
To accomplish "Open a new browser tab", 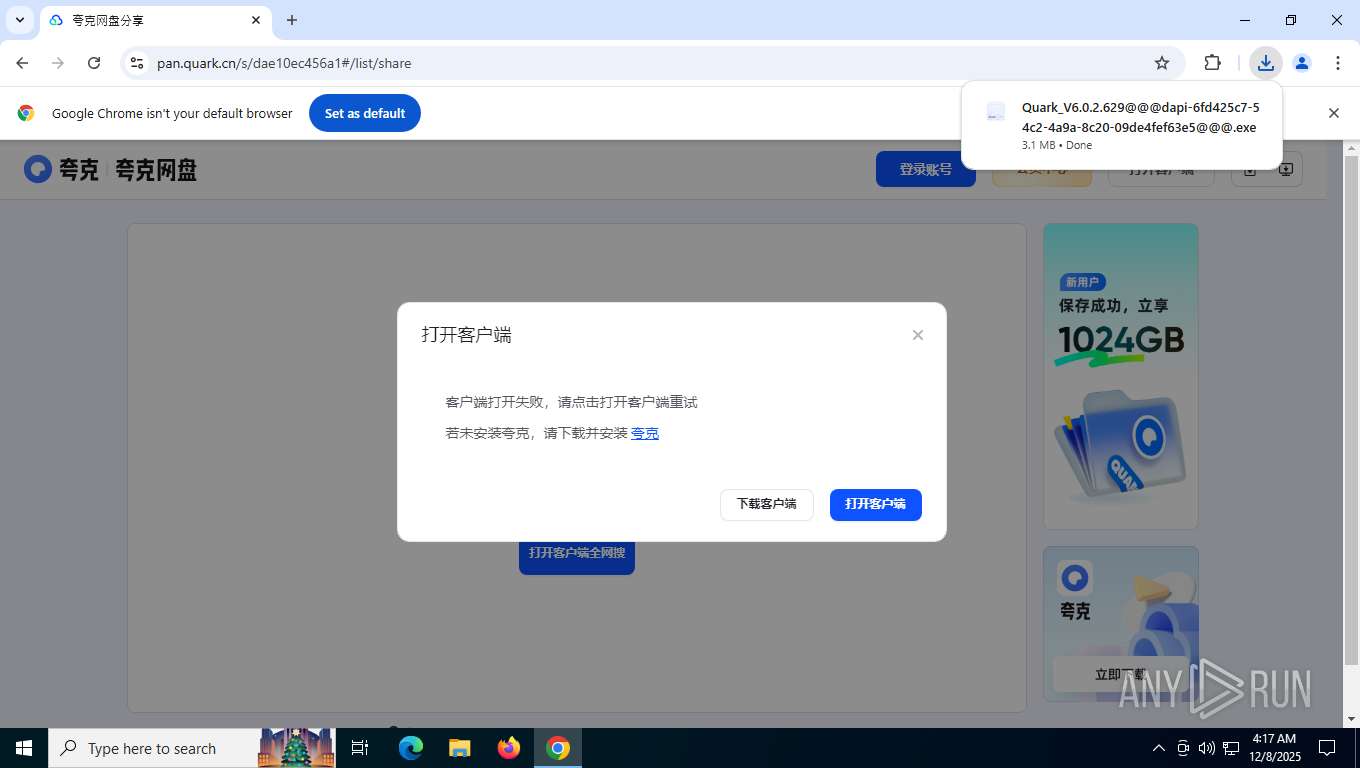I will [292, 20].
